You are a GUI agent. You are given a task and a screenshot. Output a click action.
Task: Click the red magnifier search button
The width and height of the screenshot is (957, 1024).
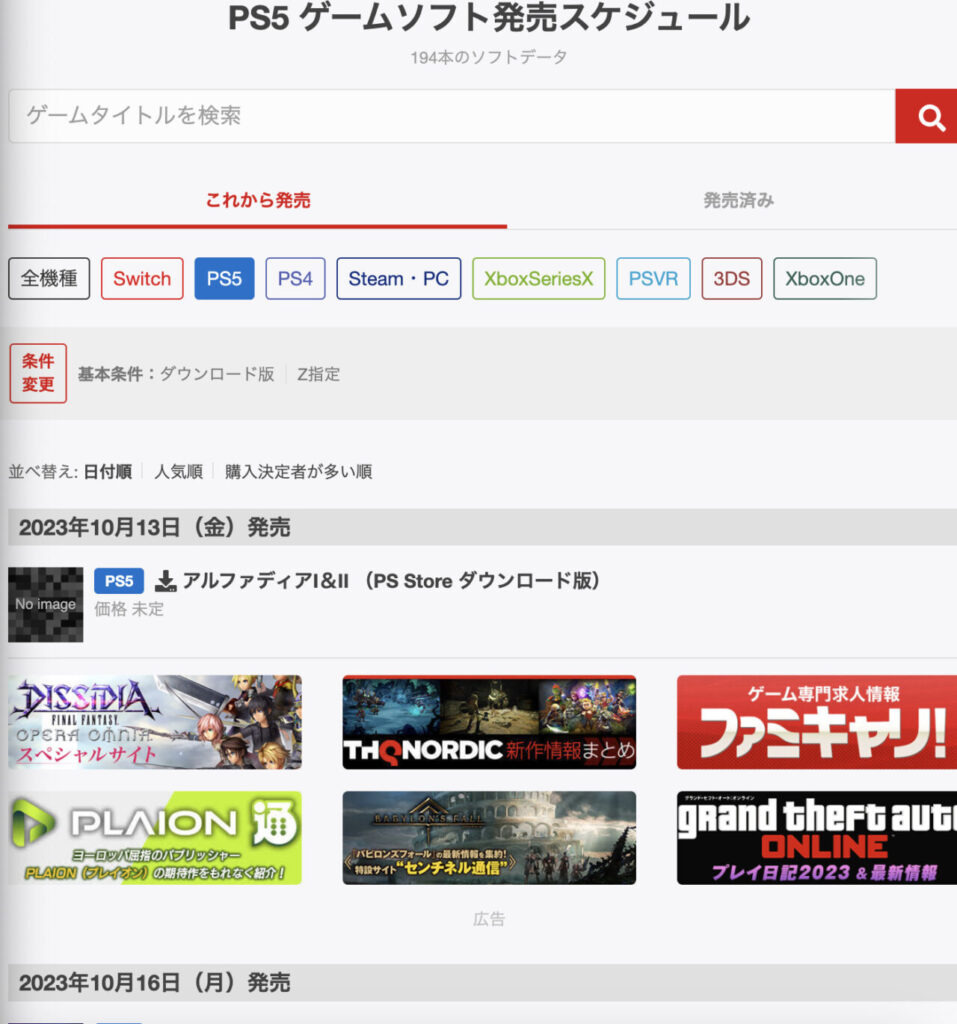tap(926, 116)
